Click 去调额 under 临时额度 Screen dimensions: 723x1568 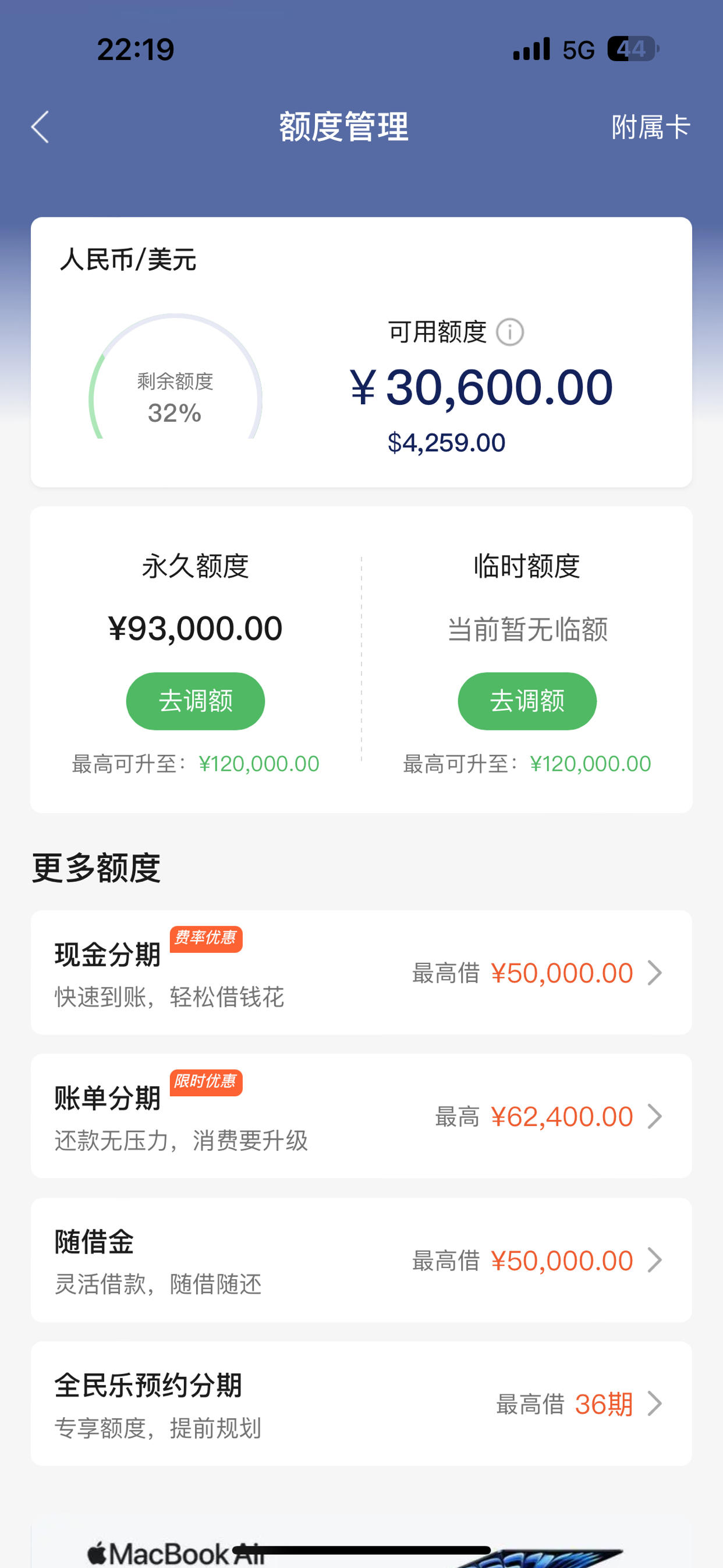pyautogui.click(x=527, y=701)
